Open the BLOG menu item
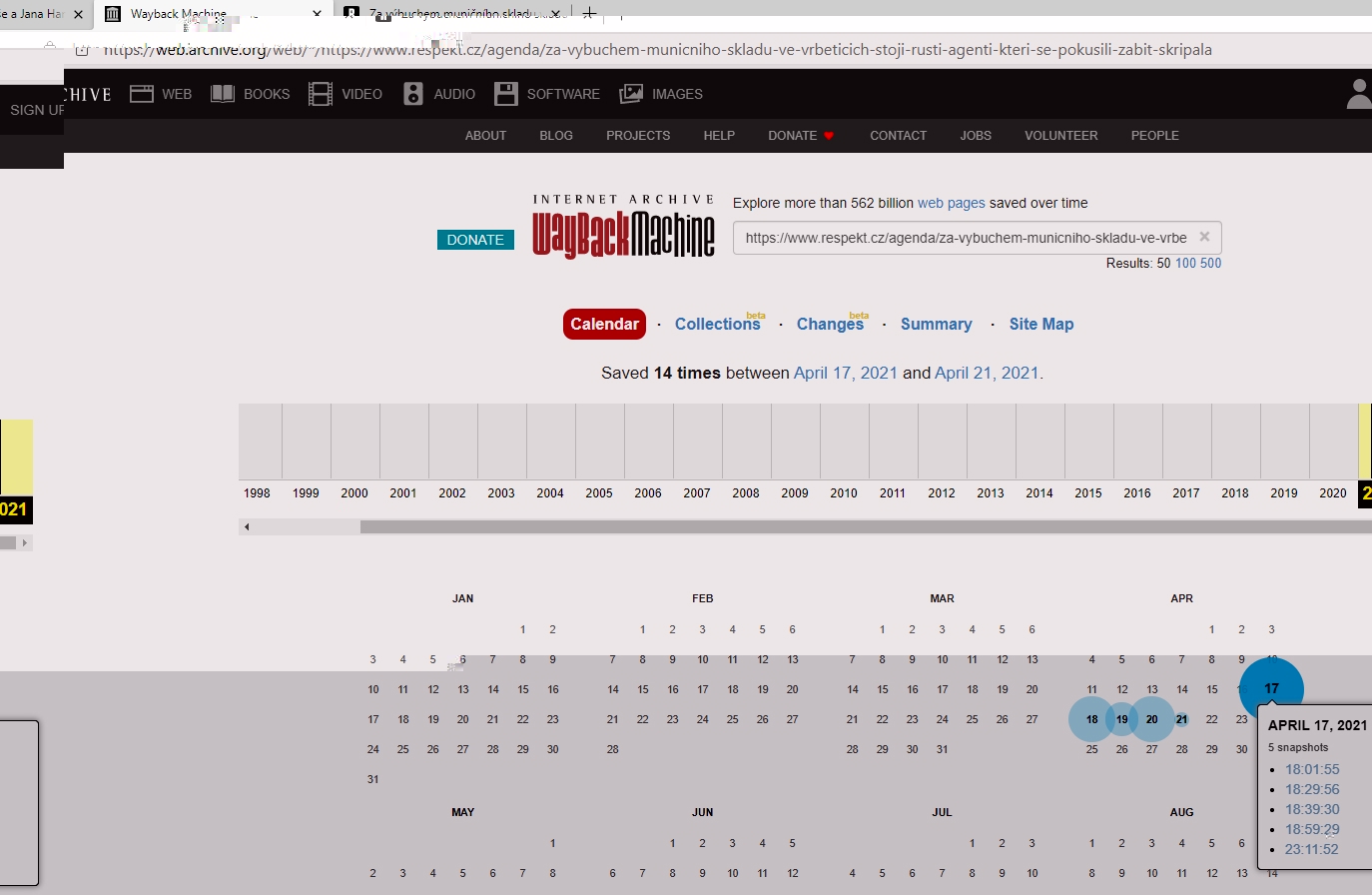The width and height of the screenshot is (1372, 895). coord(556,135)
